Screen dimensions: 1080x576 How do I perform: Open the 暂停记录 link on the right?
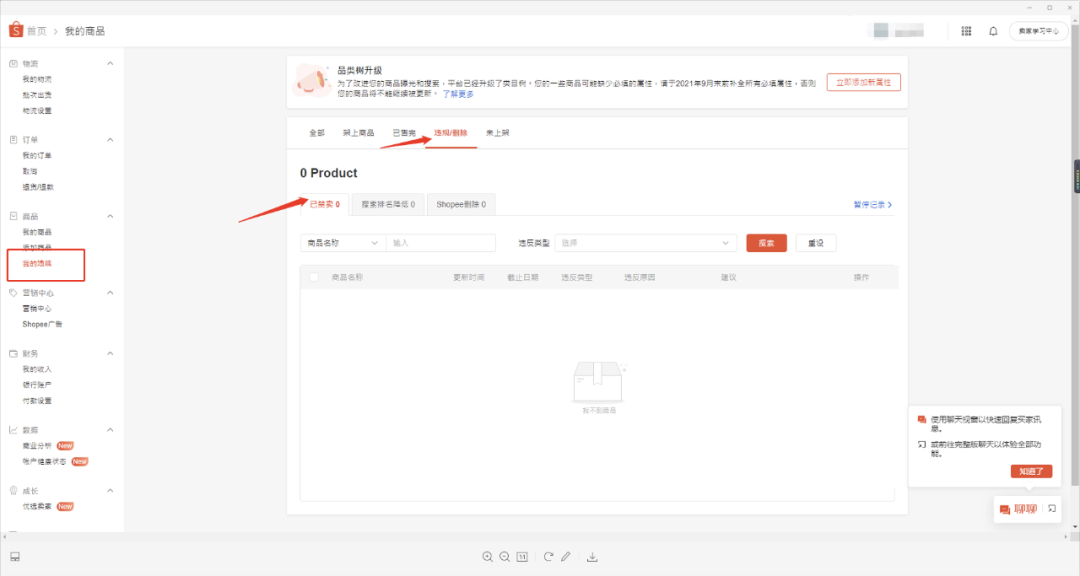[868, 204]
